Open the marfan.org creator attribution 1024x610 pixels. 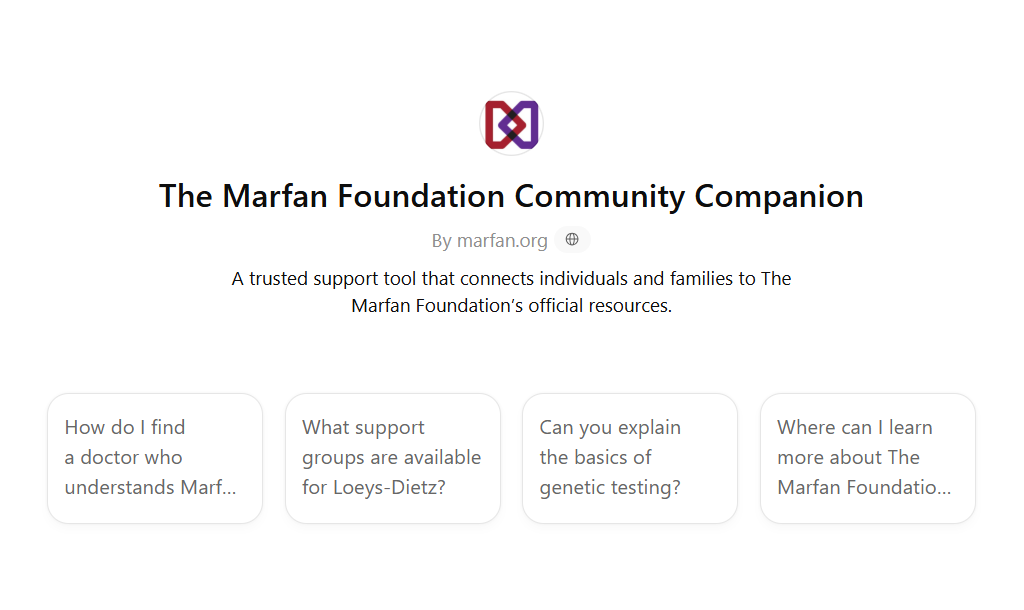(x=491, y=240)
